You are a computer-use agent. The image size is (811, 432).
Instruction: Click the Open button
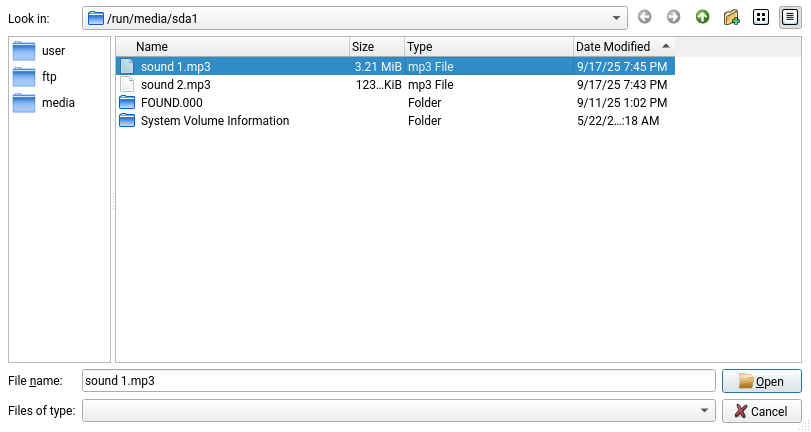(x=761, y=381)
